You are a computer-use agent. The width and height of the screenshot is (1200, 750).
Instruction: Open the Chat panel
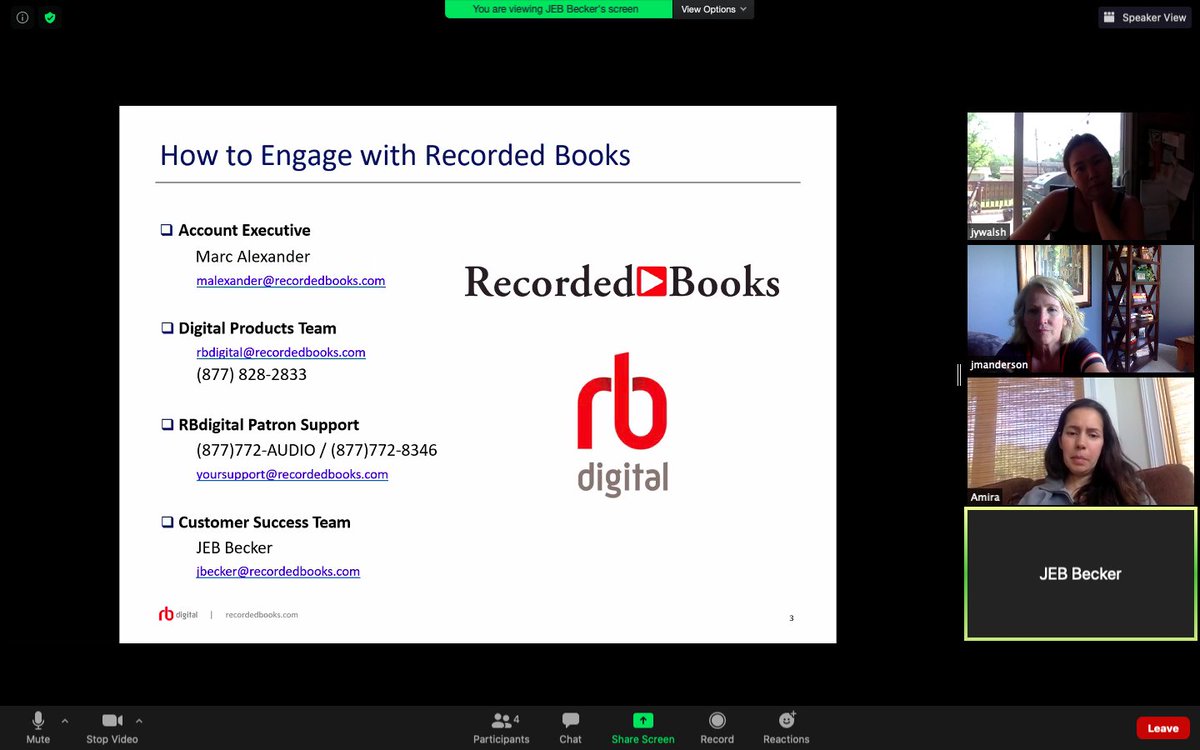coord(570,727)
